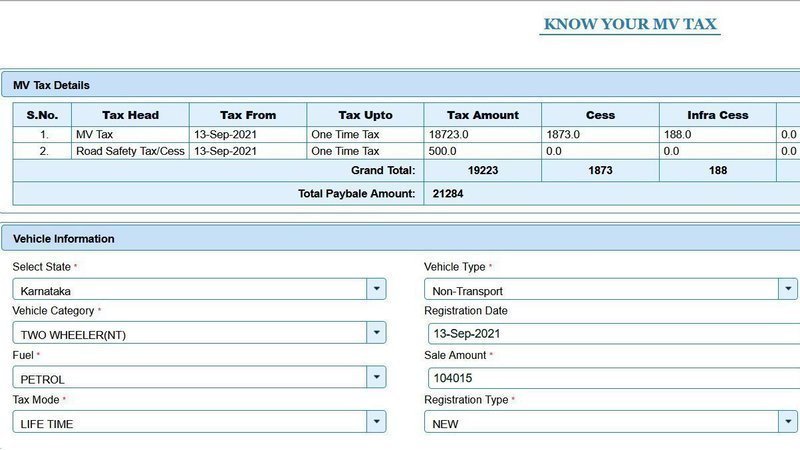Click the Registration Date input field

click(612, 333)
